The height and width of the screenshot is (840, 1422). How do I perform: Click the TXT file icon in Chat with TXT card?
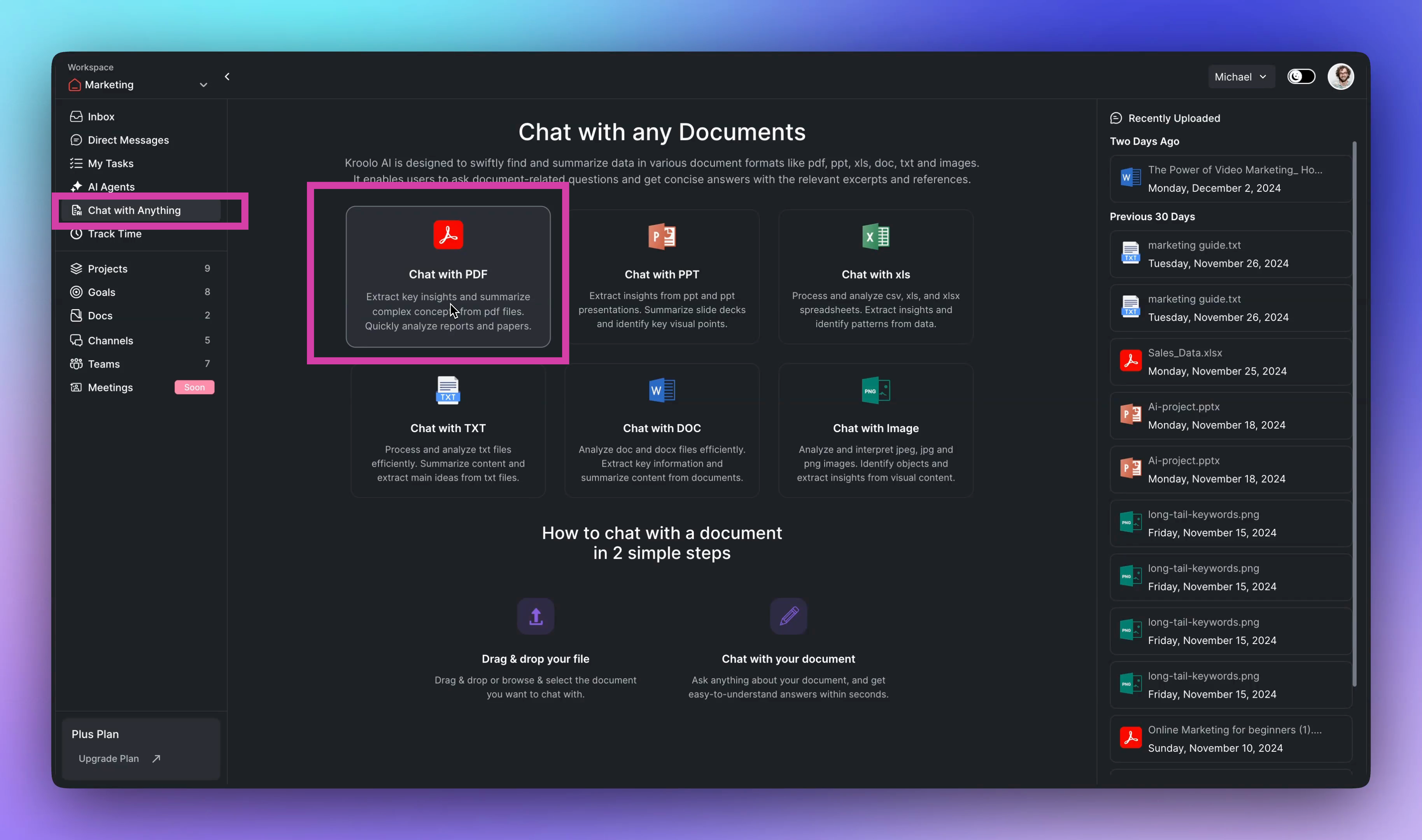tap(448, 390)
